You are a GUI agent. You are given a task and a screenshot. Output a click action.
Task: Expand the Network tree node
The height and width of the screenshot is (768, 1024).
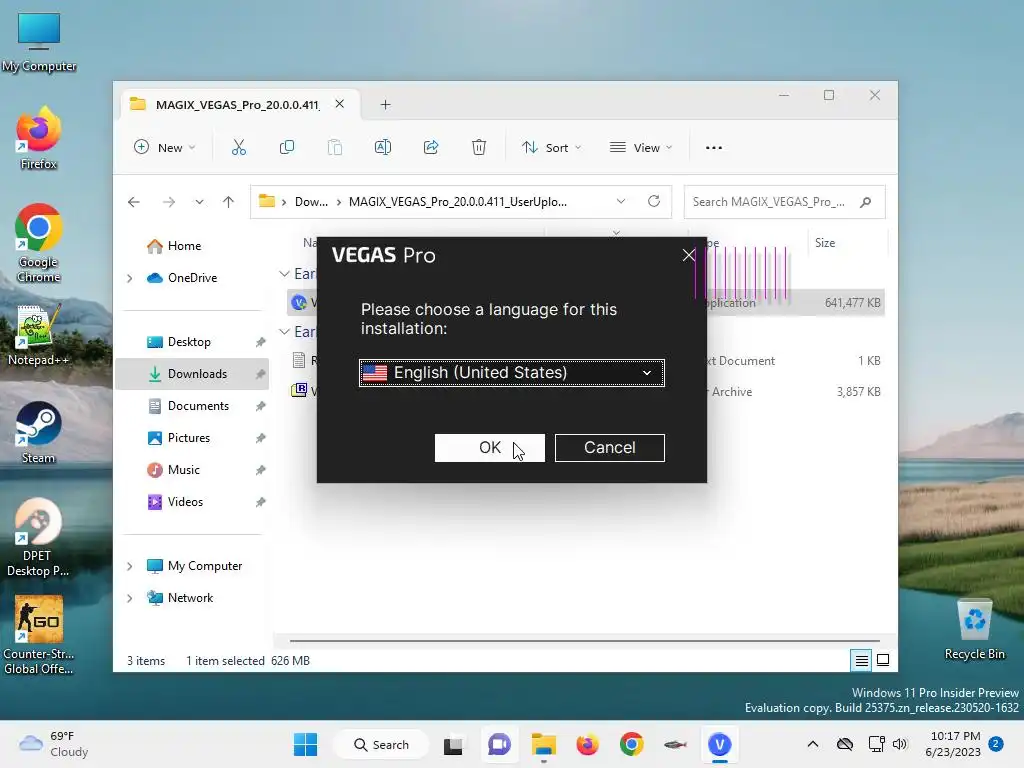point(129,598)
